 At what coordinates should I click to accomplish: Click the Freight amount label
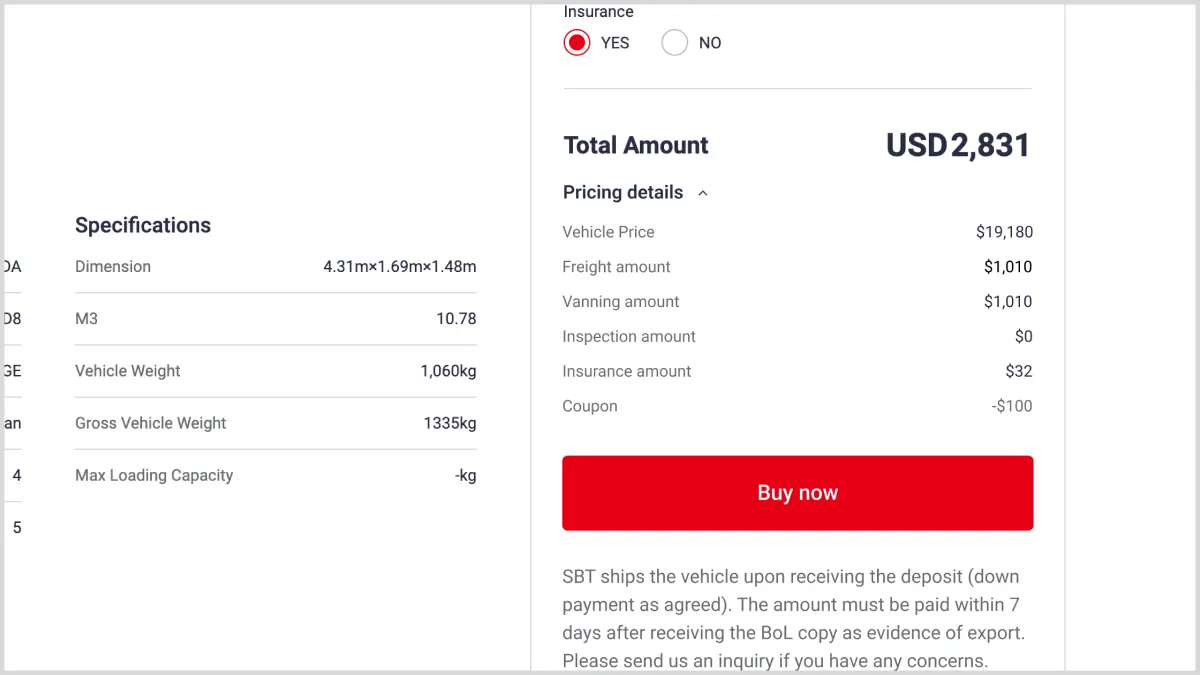pyautogui.click(x=616, y=267)
